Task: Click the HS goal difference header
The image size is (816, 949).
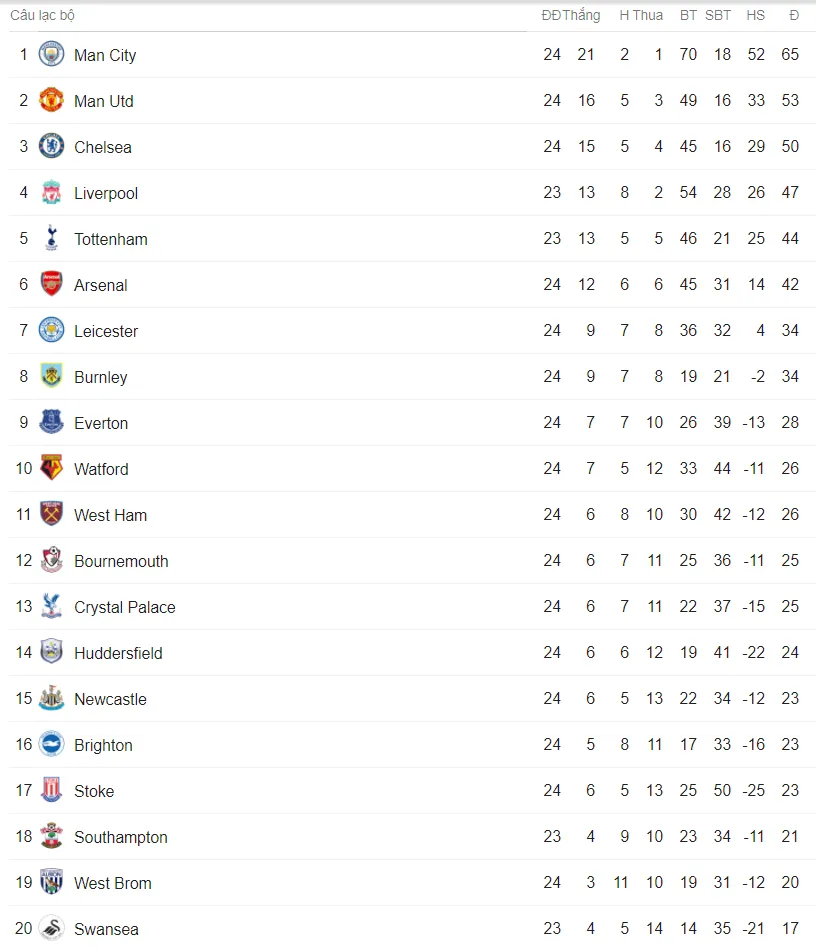Action: [x=755, y=15]
